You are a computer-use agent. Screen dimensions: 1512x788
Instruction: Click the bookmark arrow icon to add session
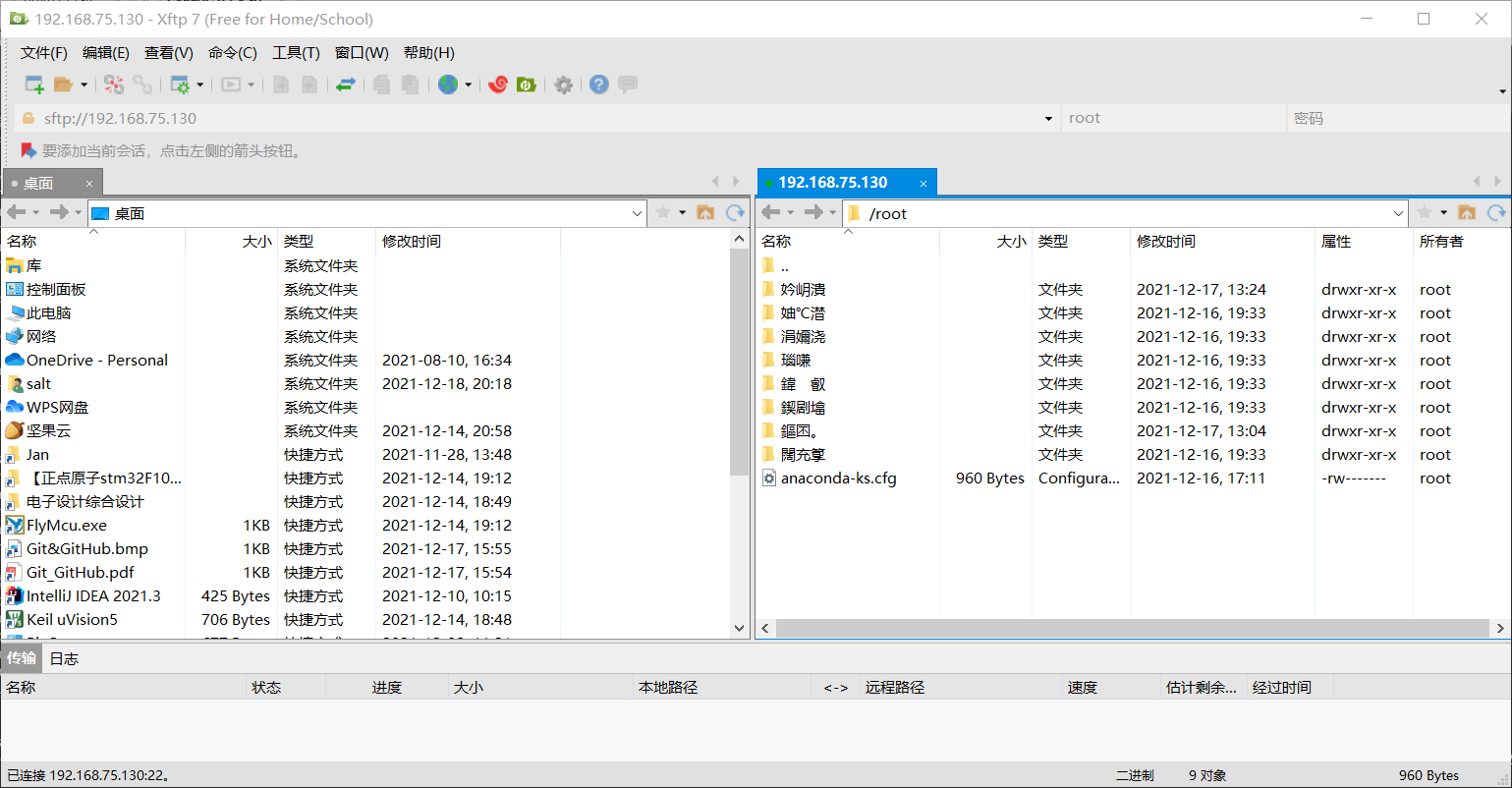click(28, 150)
